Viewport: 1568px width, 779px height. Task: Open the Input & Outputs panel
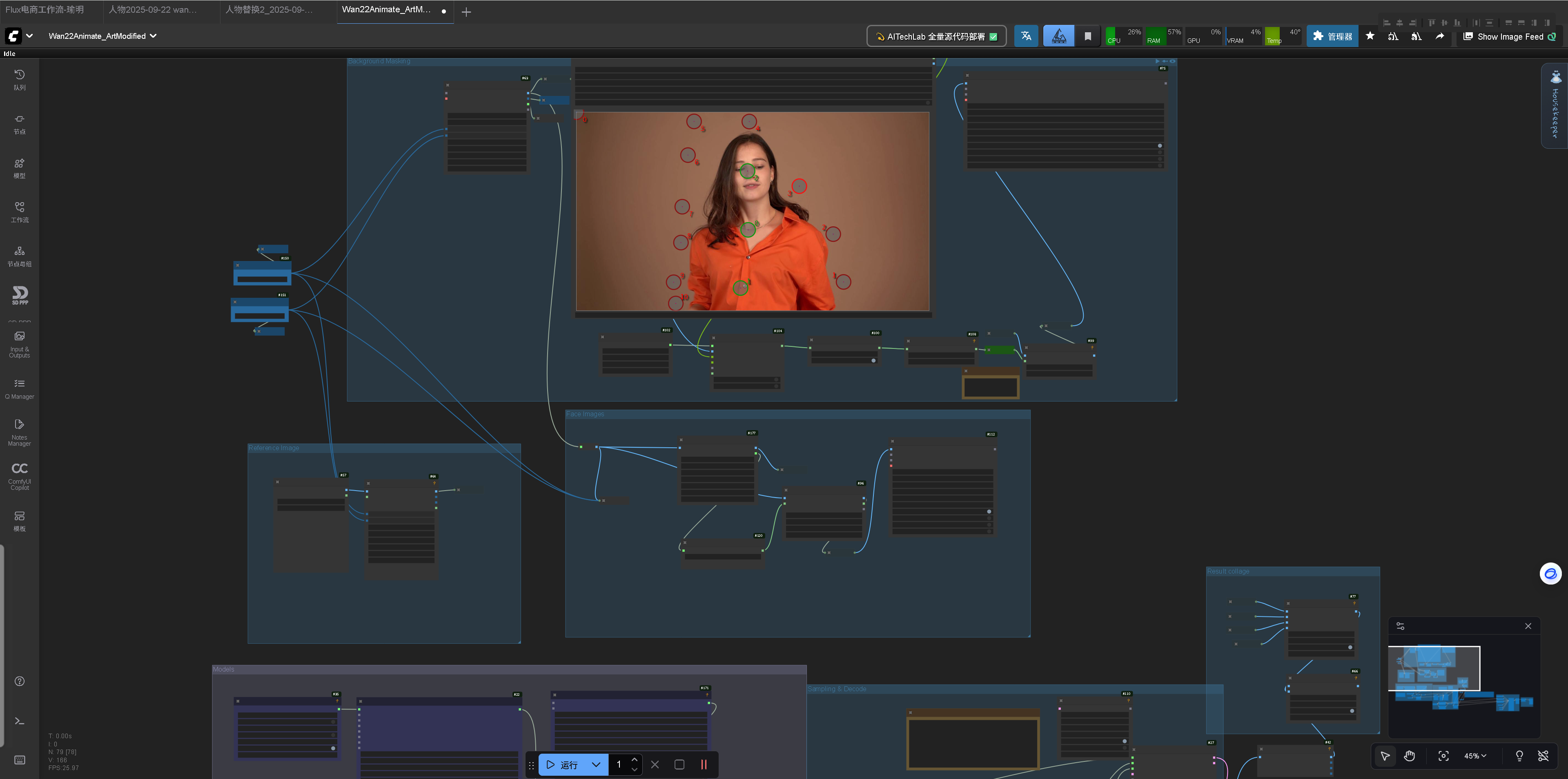pyautogui.click(x=20, y=344)
